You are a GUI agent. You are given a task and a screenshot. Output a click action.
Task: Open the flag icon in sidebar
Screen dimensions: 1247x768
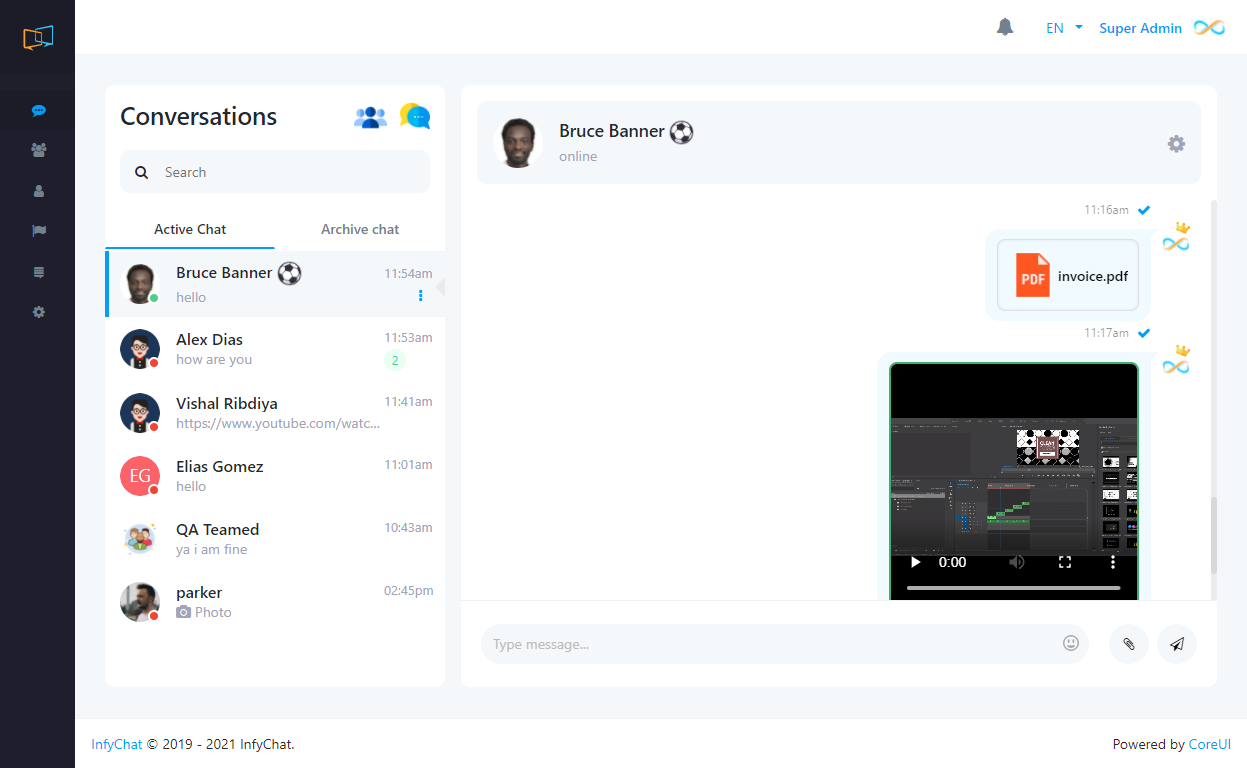39,231
